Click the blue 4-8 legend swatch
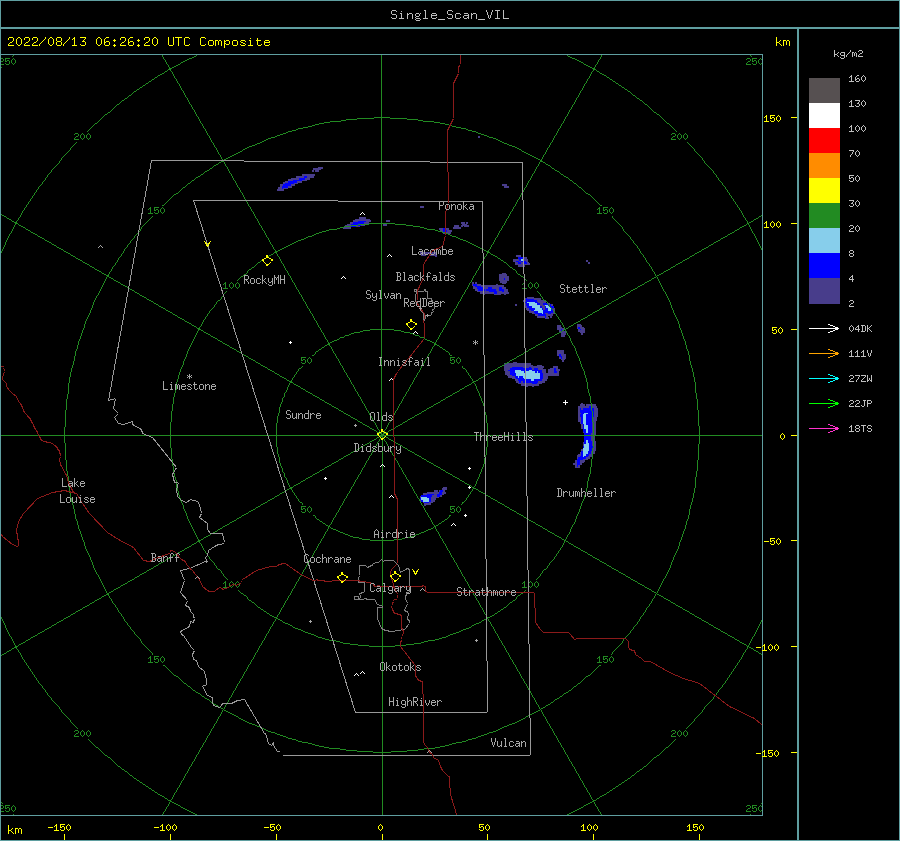The height and width of the screenshot is (841, 900). [824, 265]
